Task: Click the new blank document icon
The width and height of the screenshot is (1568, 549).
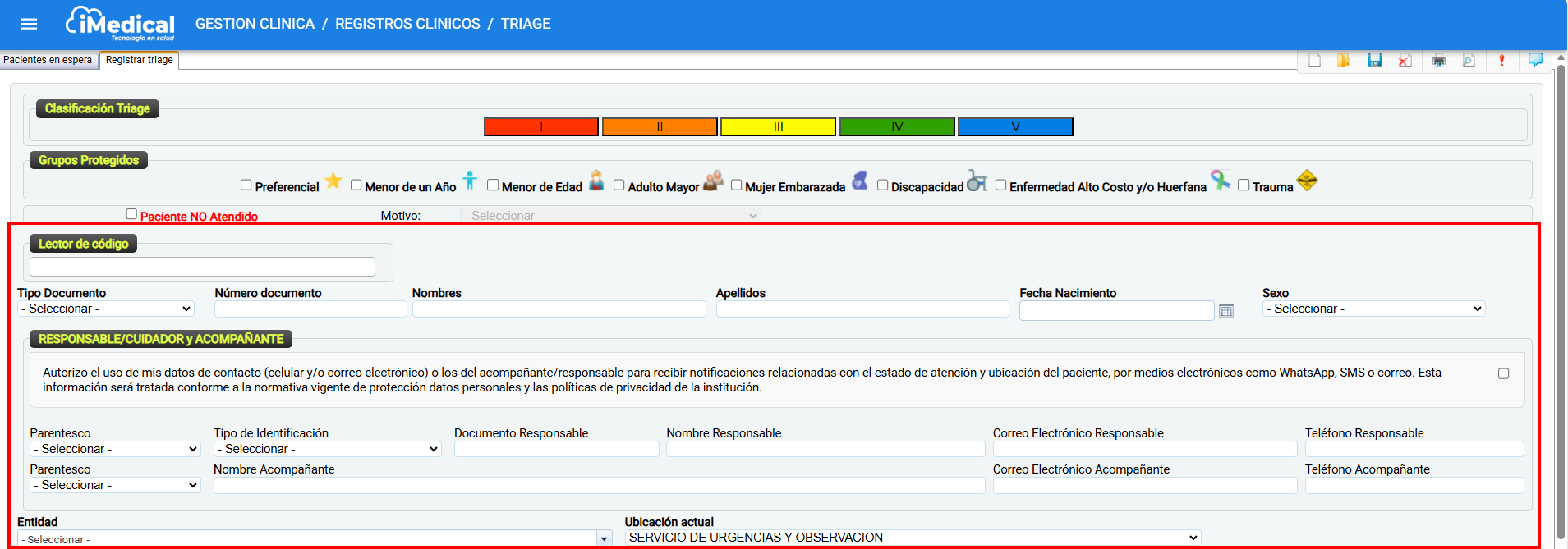Action: coord(1314,60)
